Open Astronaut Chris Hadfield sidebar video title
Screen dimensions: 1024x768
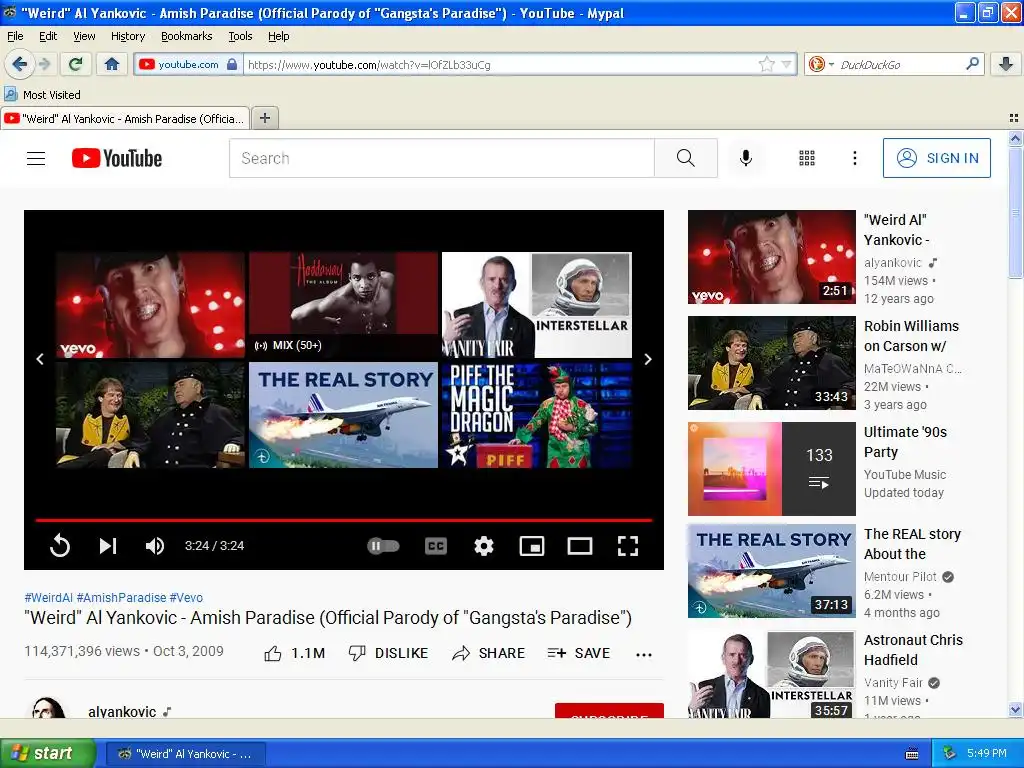point(913,650)
